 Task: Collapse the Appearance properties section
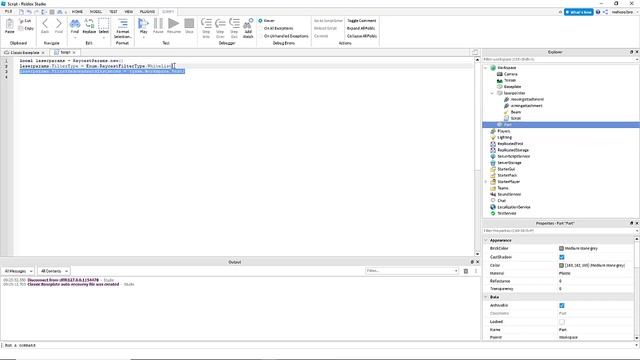pos(486,240)
